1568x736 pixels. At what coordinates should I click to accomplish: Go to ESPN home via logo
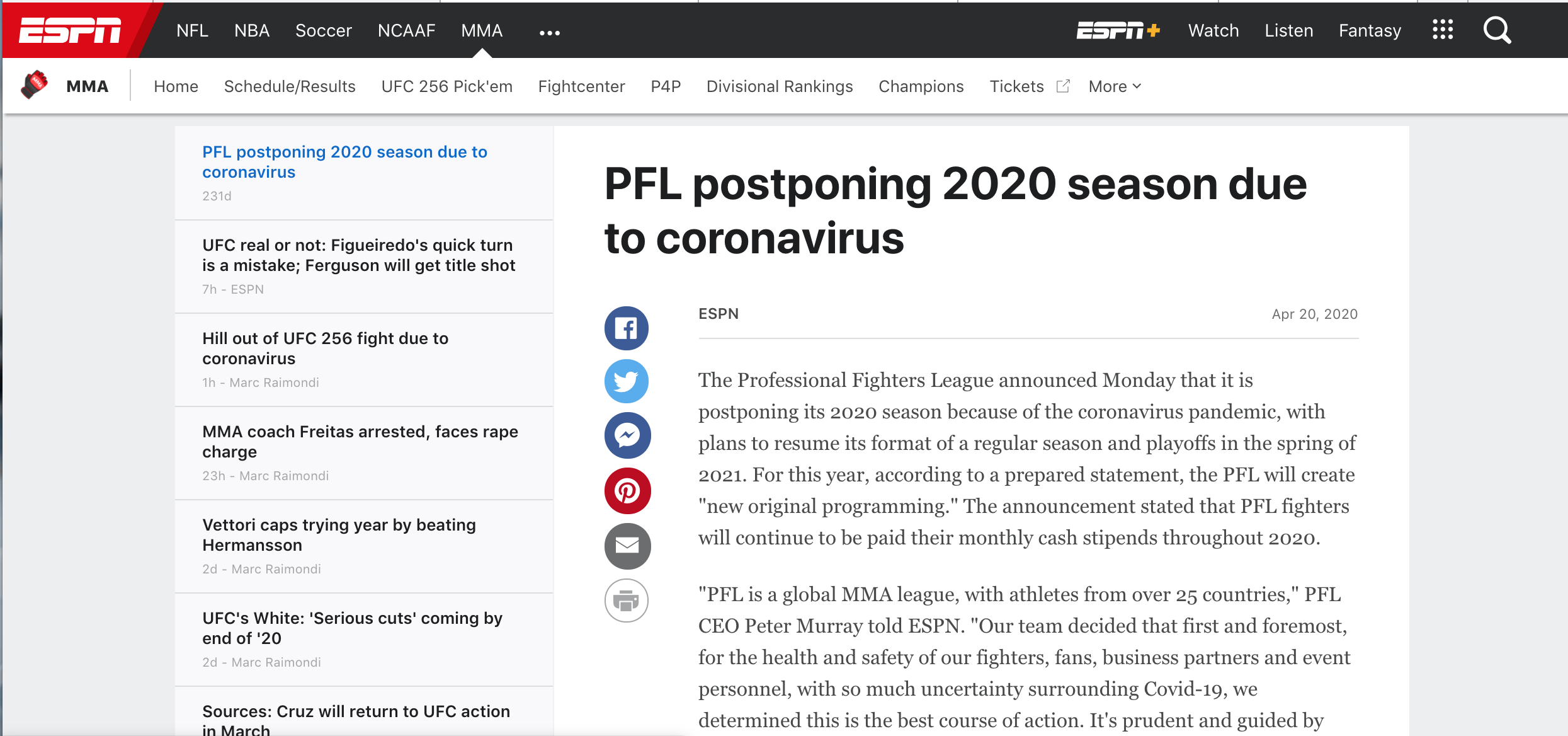(70, 30)
